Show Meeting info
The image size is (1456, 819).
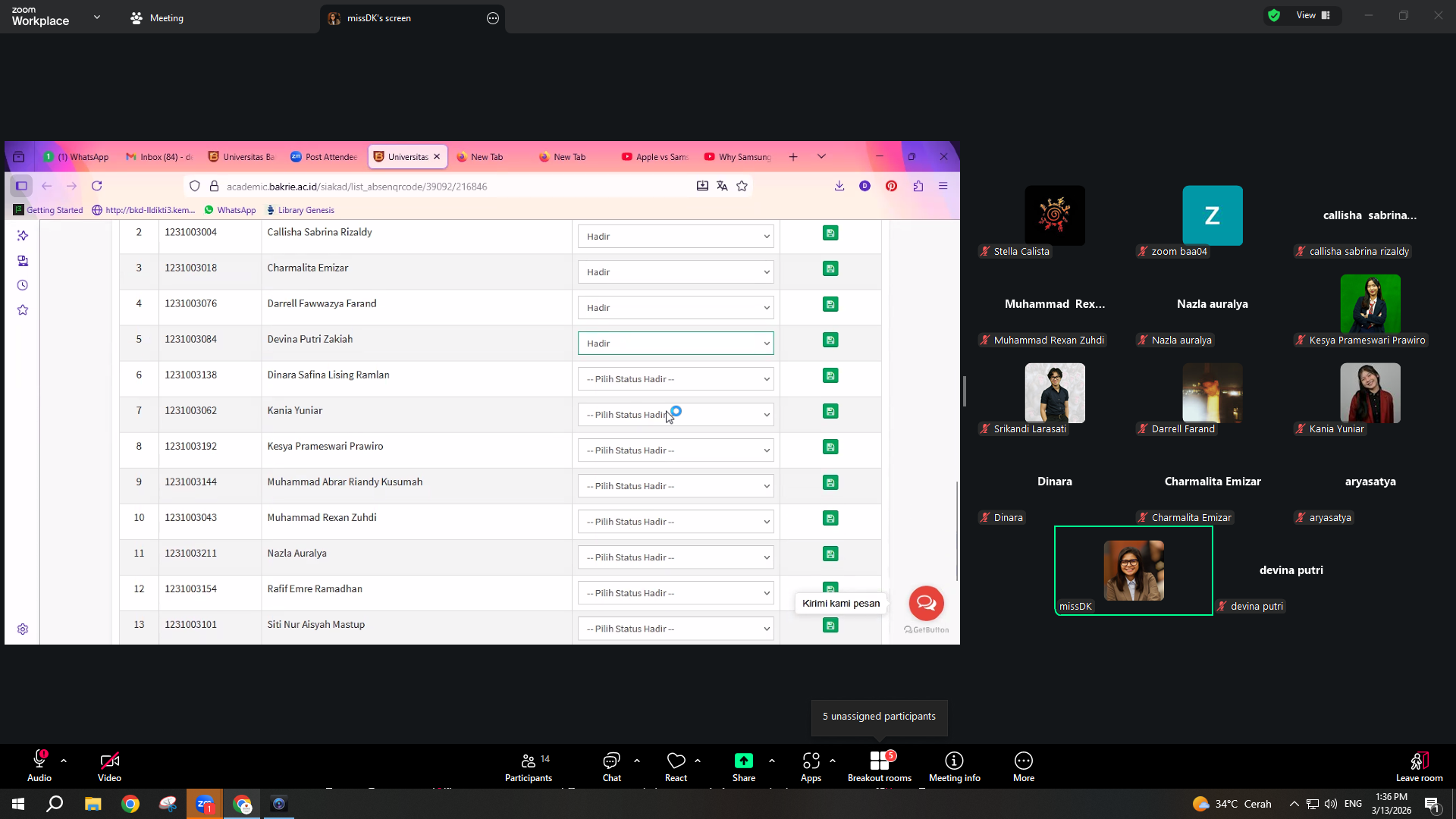tap(954, 766)
